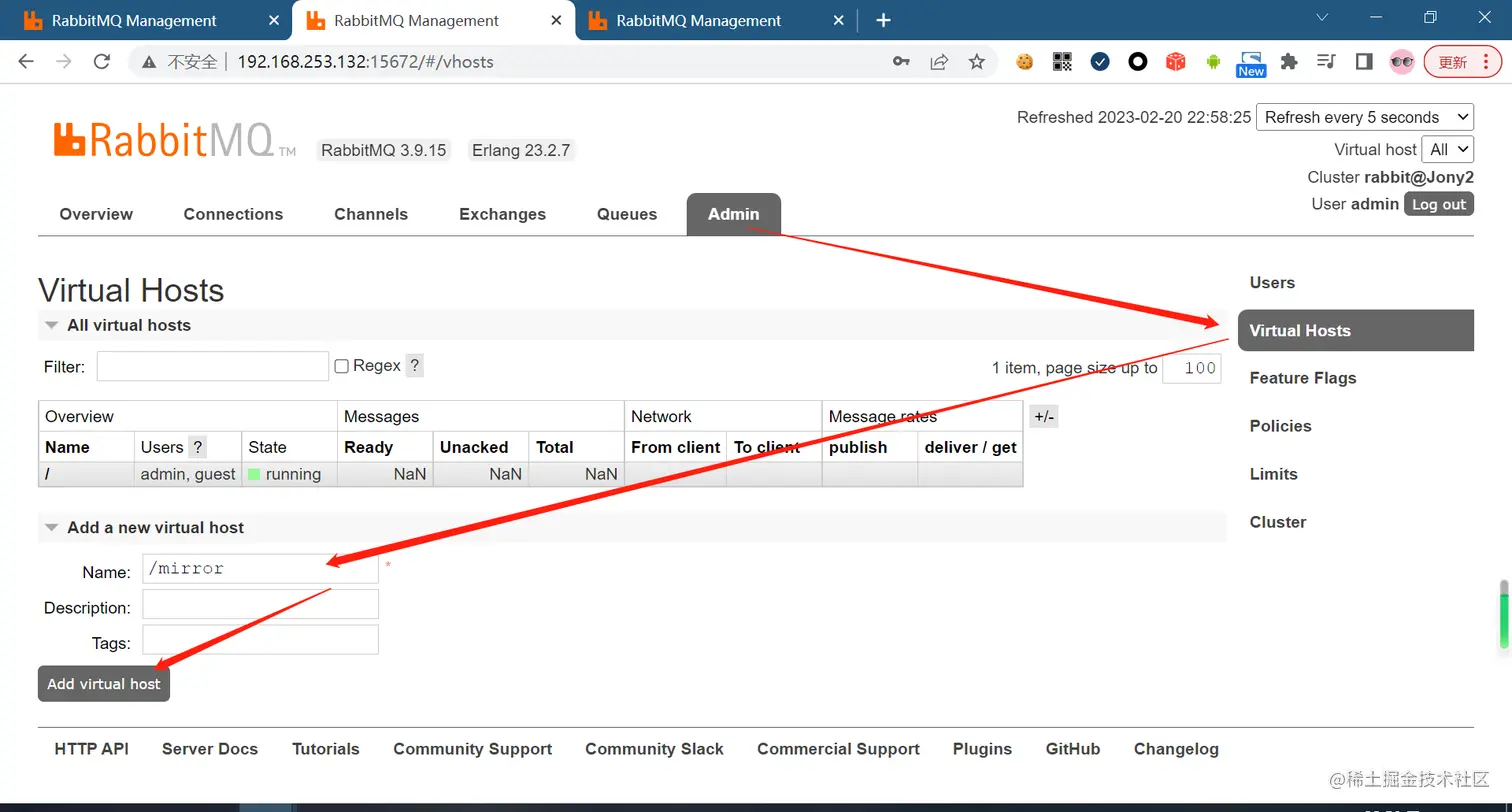This screenshot has width=1512, height=812.
Task: Click the green Android extension icon
Action: tap(1213, 61)
